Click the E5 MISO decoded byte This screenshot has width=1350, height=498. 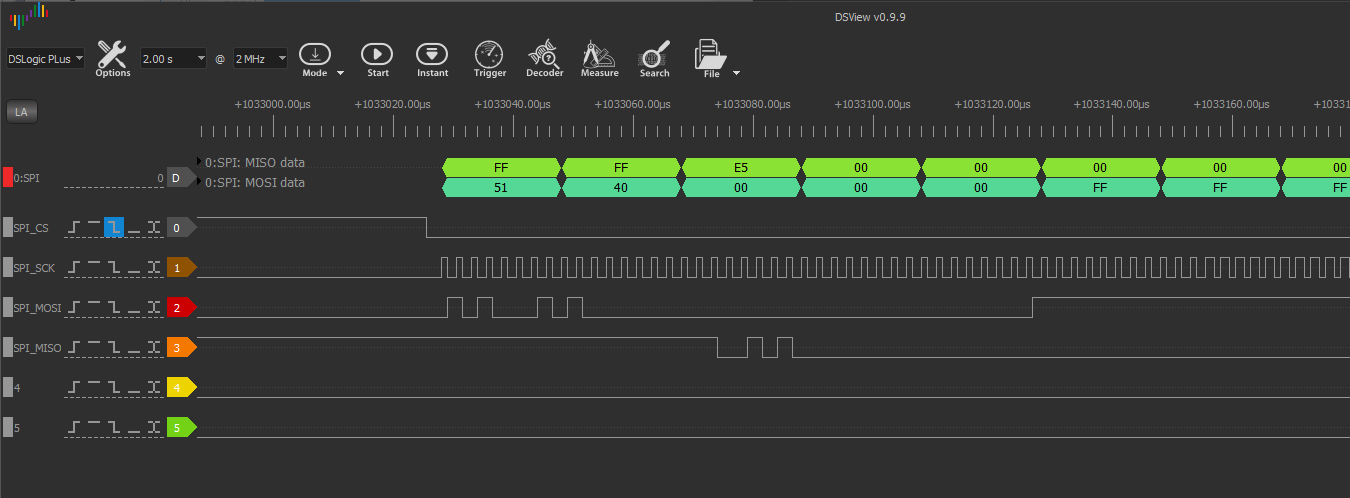click(741, 167)
